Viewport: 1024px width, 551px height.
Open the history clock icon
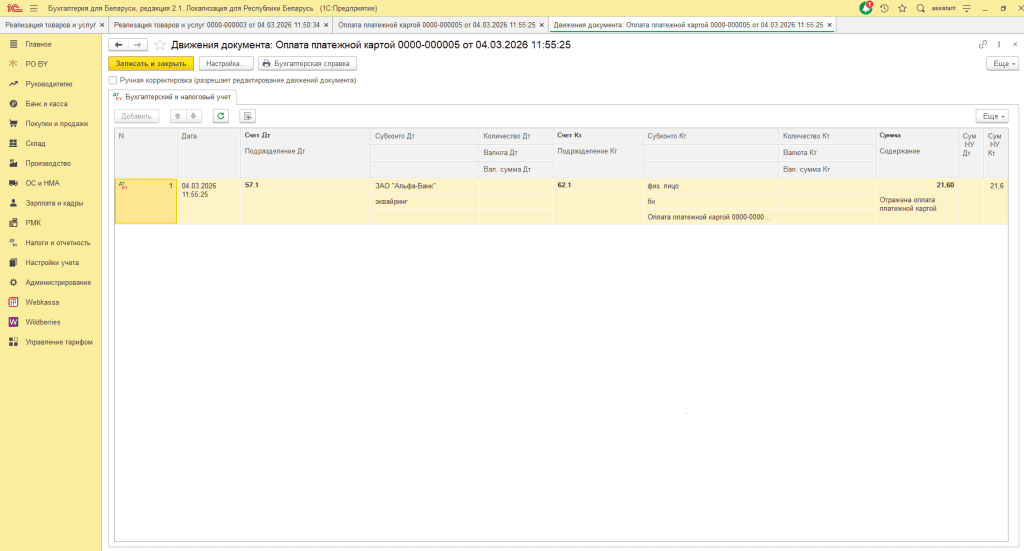pos(884,8)
